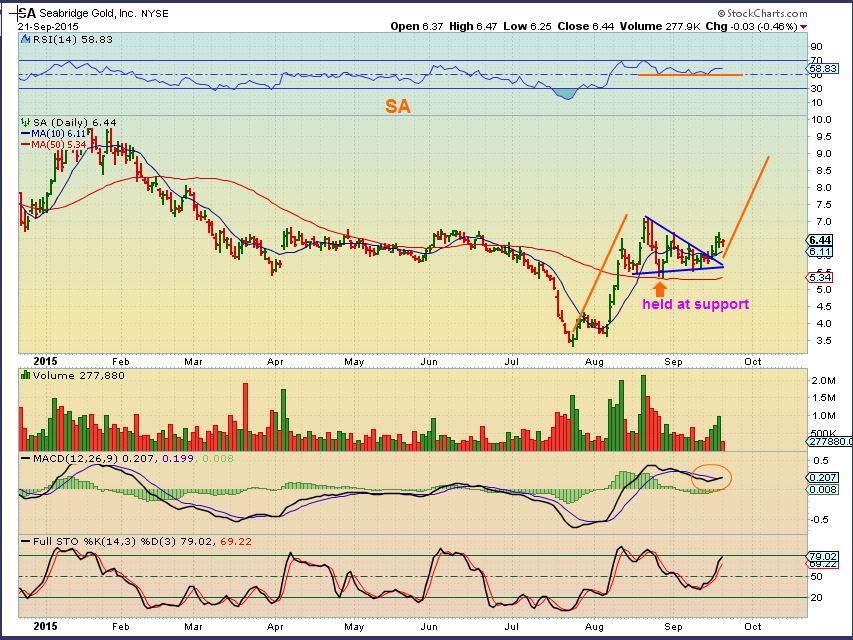853x640 pixels.
Task: Click the 6.11 moving average price tag
Action: pos(820,251)
